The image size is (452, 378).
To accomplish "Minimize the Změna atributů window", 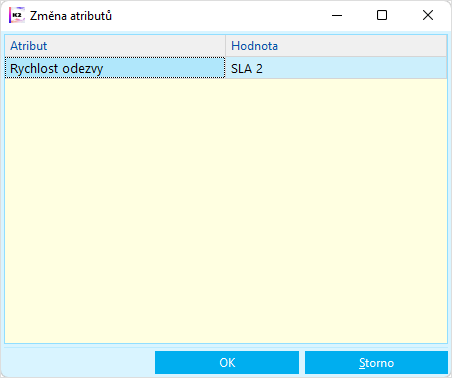I will 337,15.
